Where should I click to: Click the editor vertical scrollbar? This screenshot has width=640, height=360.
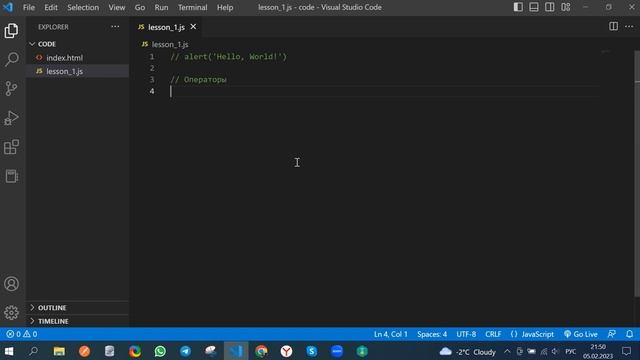pos(637,173)
